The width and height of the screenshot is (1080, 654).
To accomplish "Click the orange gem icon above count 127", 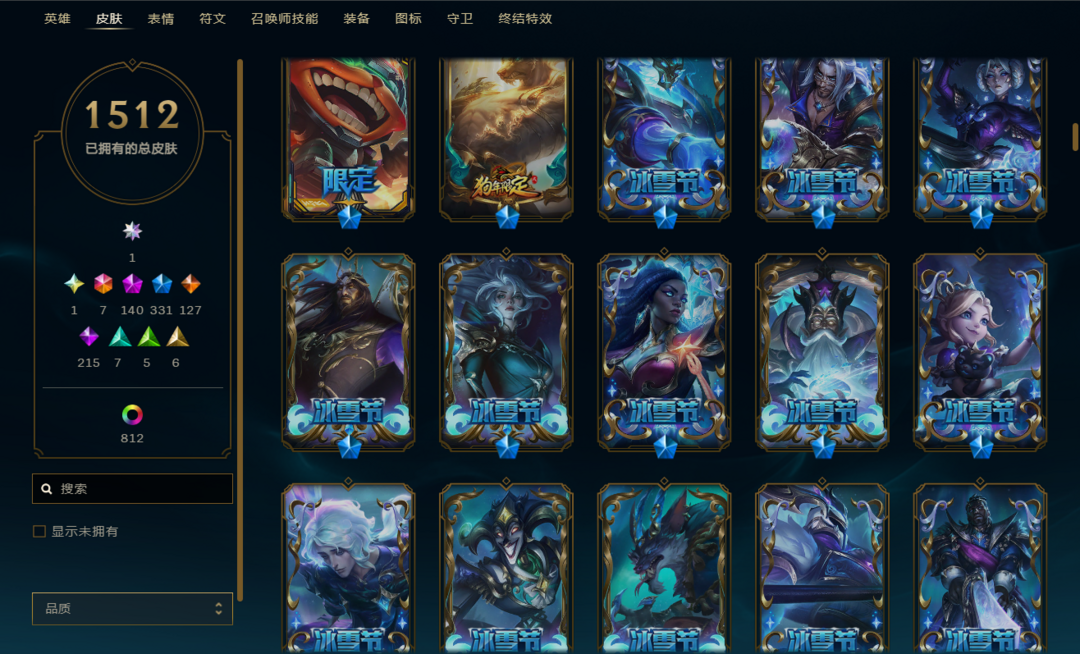I will (x=191, y=284).
